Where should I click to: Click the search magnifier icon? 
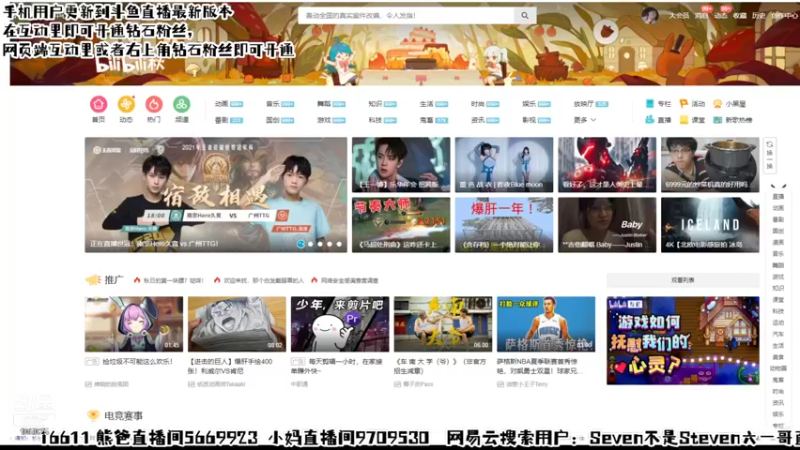click(x=525, y=16)
